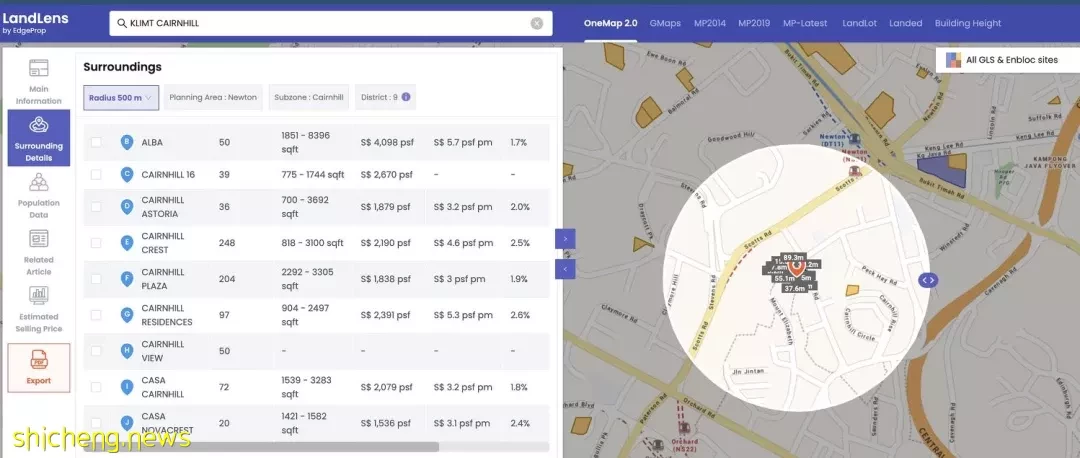1080x458 pixels.
Task: Click CAIRNHILL PLAZA rent S$ 3 psf pm
Action: [x=459, y=279]
